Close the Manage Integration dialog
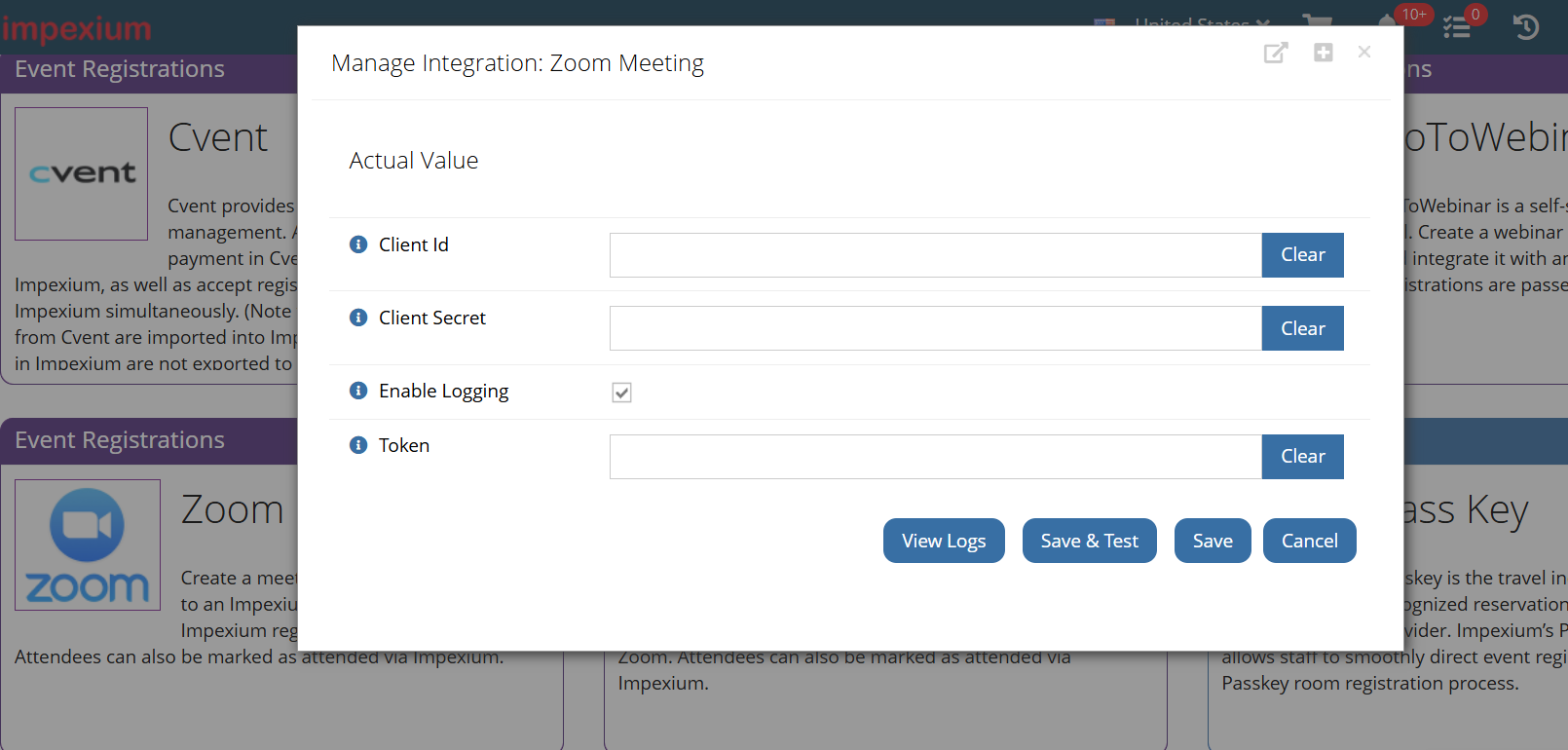 [x=1364, y=53]
